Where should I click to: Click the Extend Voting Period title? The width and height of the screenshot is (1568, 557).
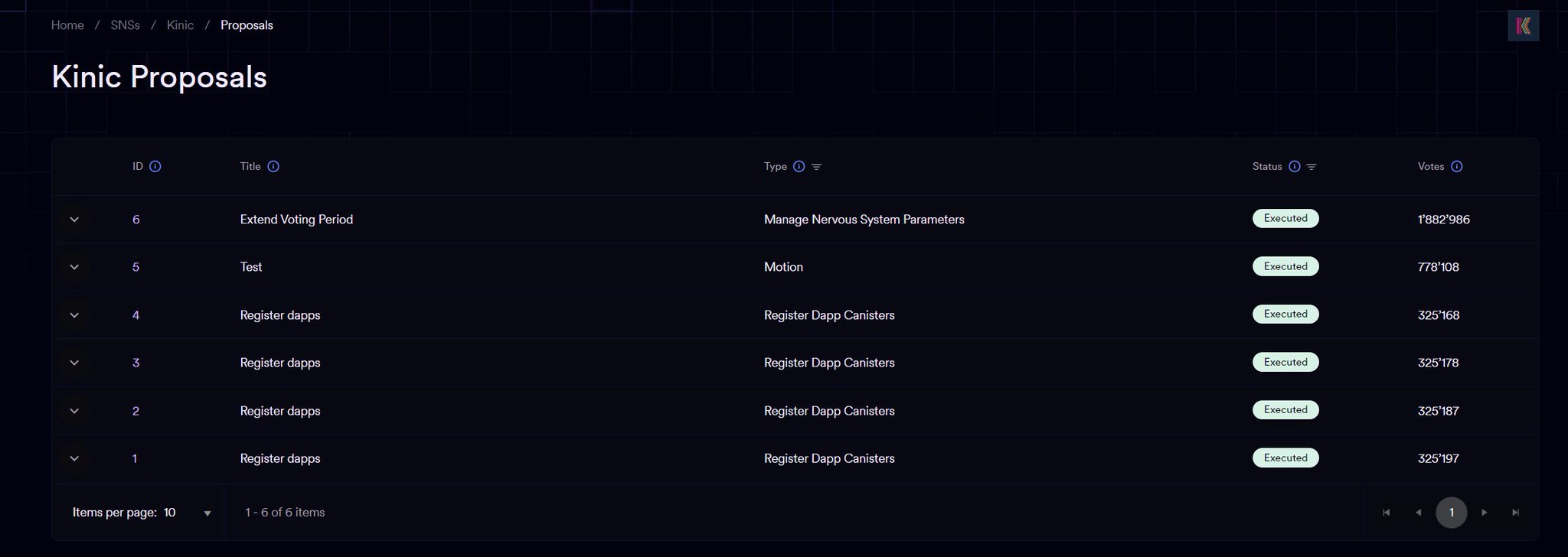click(x=296, y=220)
